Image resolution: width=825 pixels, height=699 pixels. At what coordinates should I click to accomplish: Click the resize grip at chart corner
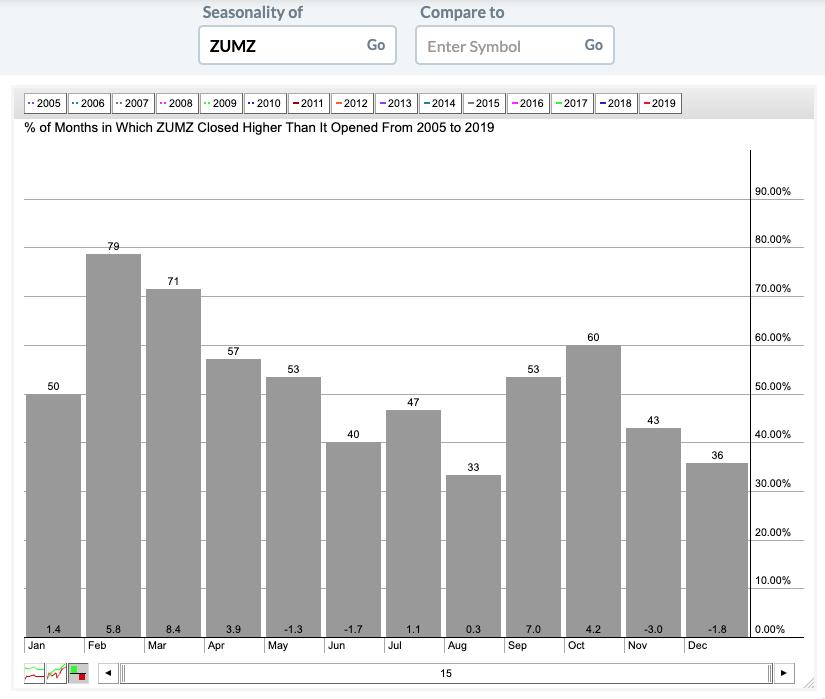tap(808, 683)
